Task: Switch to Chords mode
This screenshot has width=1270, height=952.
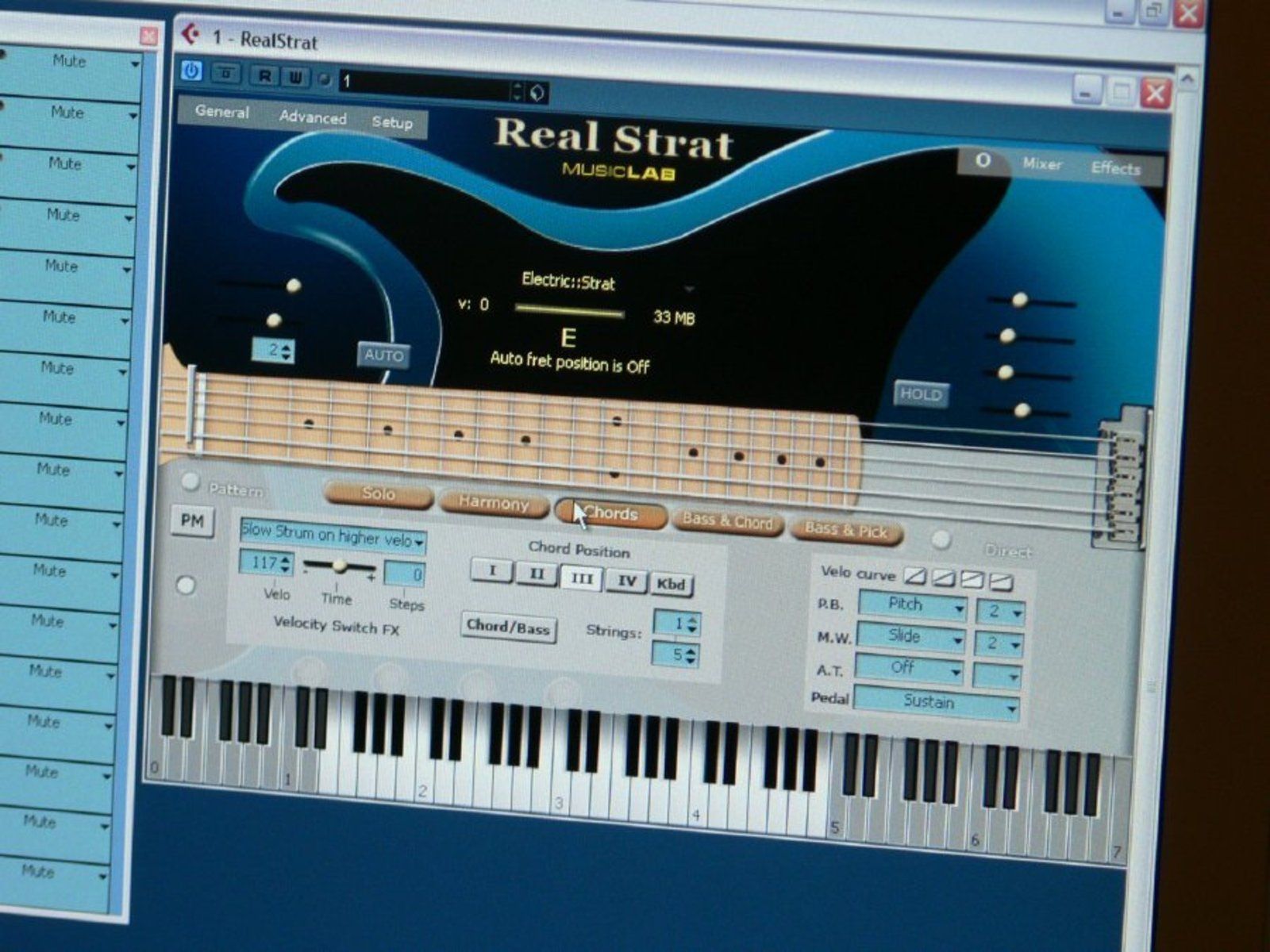Action: pyautogui.click(x=610, y=513)
